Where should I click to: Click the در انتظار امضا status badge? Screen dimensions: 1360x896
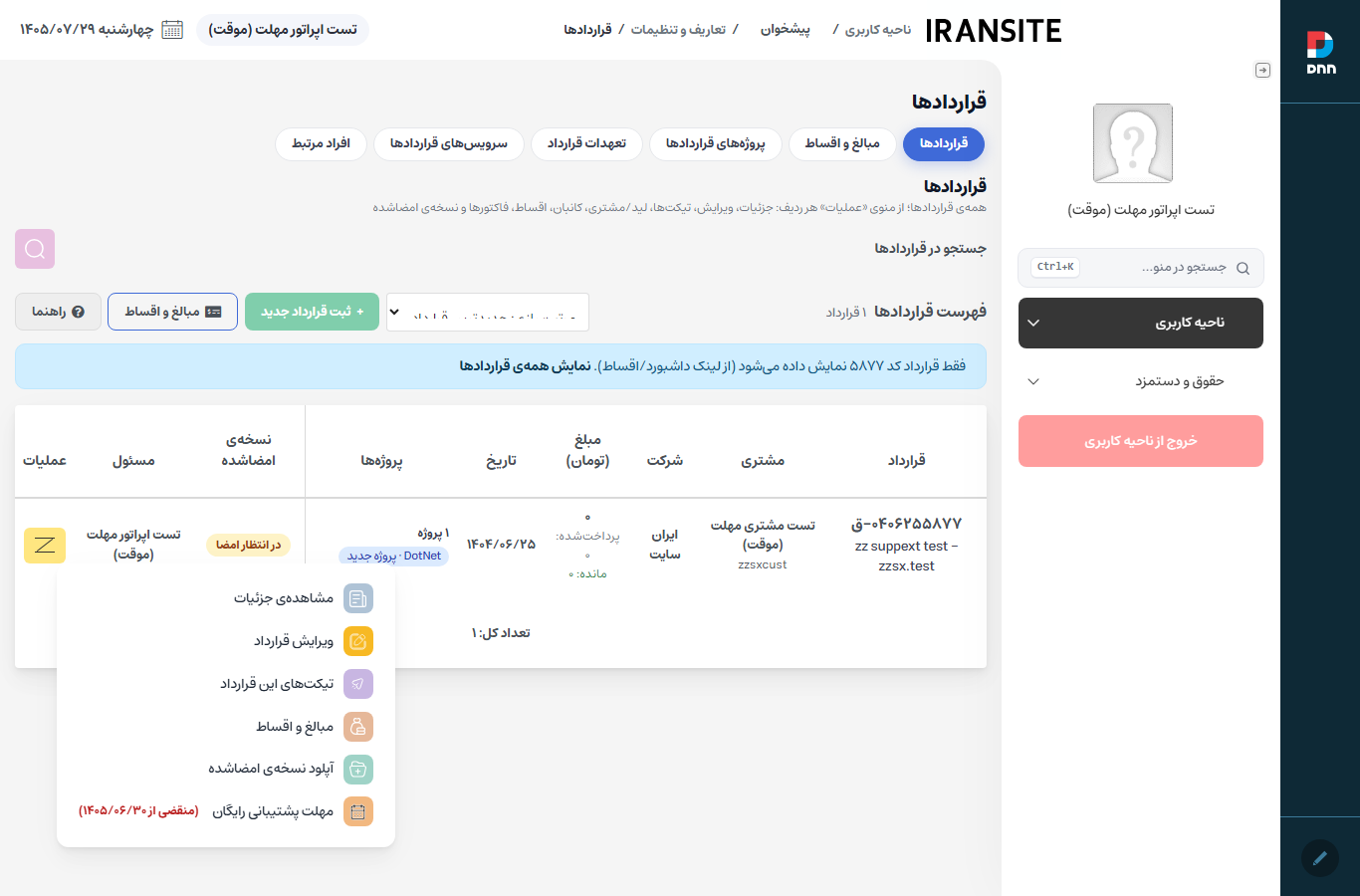(x=248, y=545)
